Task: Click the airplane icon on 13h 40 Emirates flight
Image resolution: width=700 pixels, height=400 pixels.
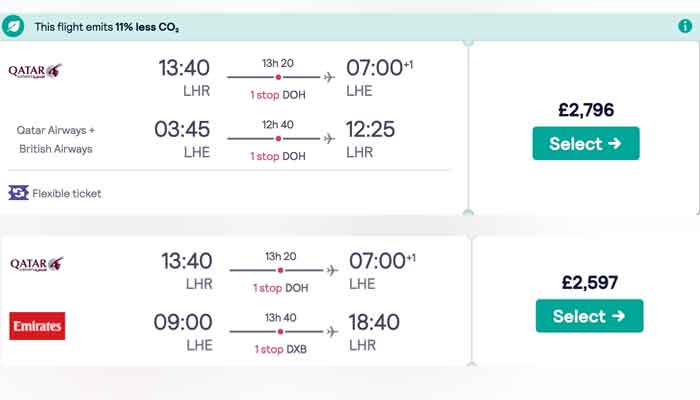Action: 331,330
